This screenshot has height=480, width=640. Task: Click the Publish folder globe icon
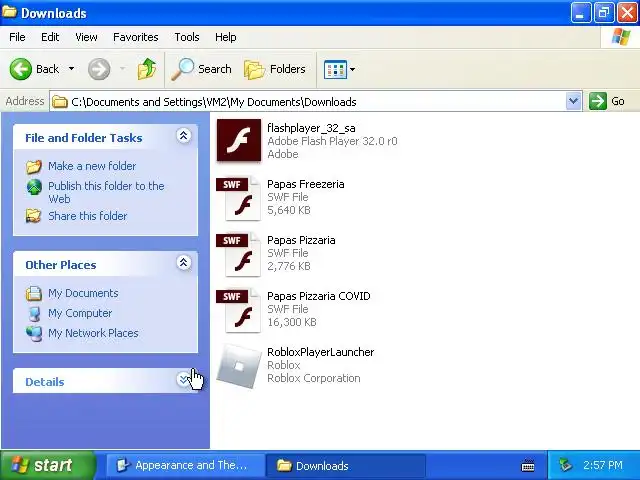34,187
